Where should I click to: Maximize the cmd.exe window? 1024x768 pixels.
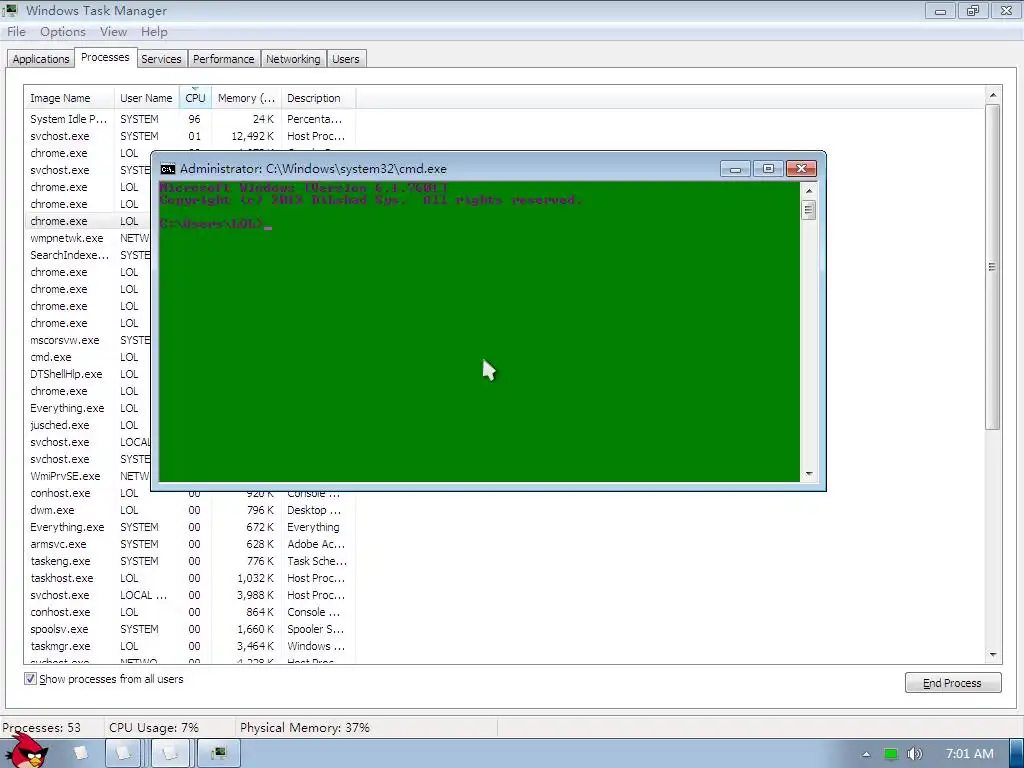[x=768, y=169]
